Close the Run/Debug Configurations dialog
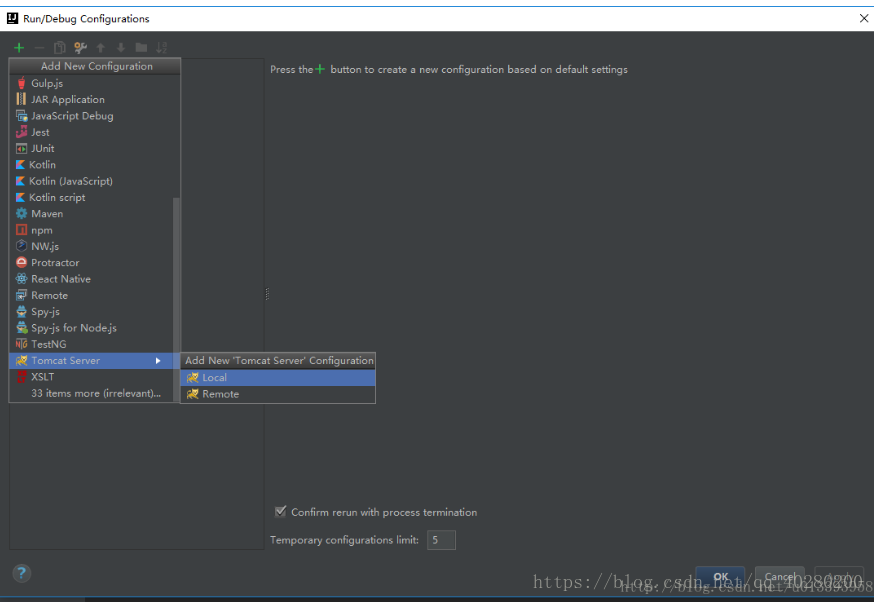This screenshot has width=874, height=602. [x=863, y=18]
